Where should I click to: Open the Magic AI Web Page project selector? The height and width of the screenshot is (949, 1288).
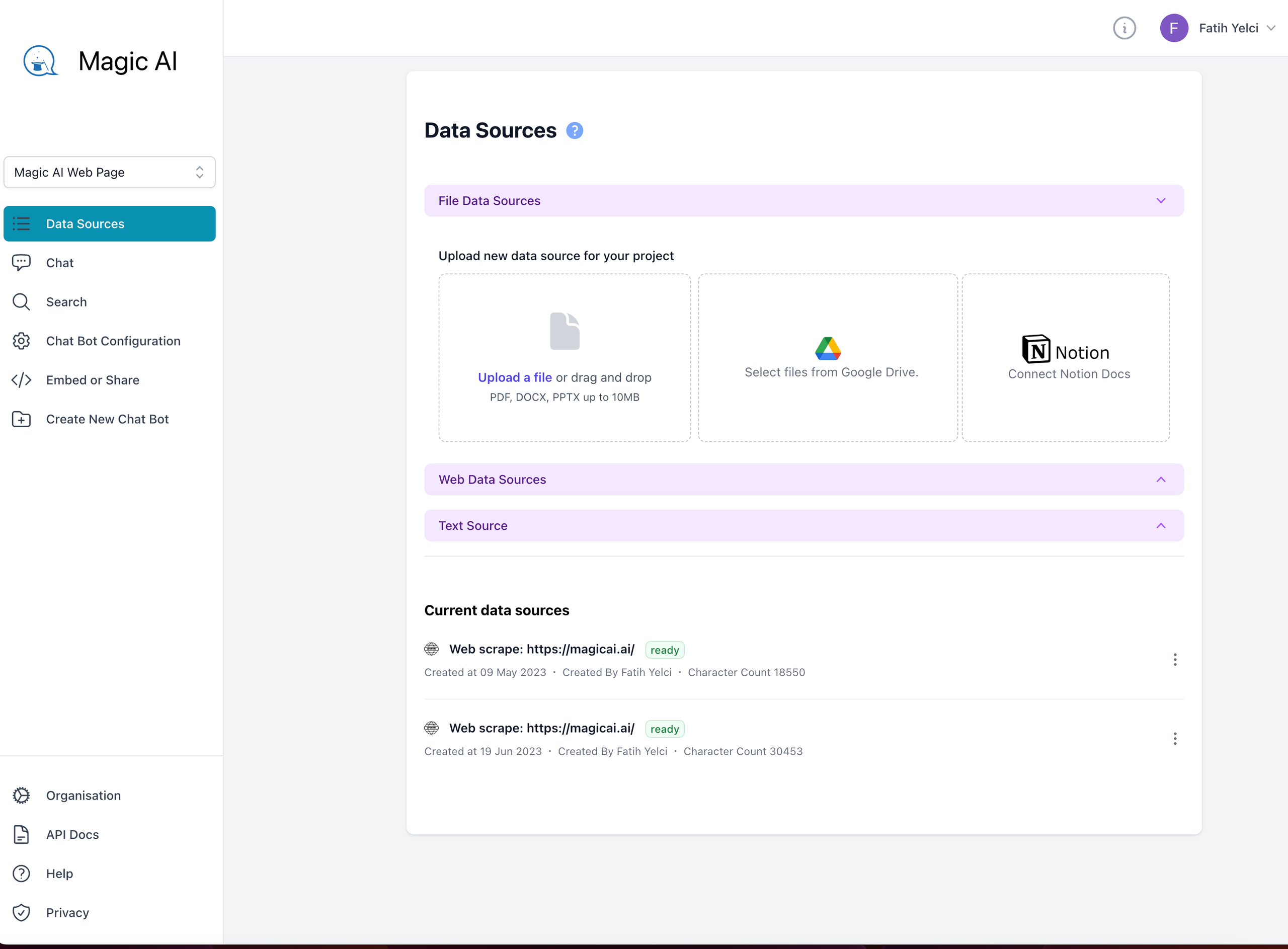(110, 172)
